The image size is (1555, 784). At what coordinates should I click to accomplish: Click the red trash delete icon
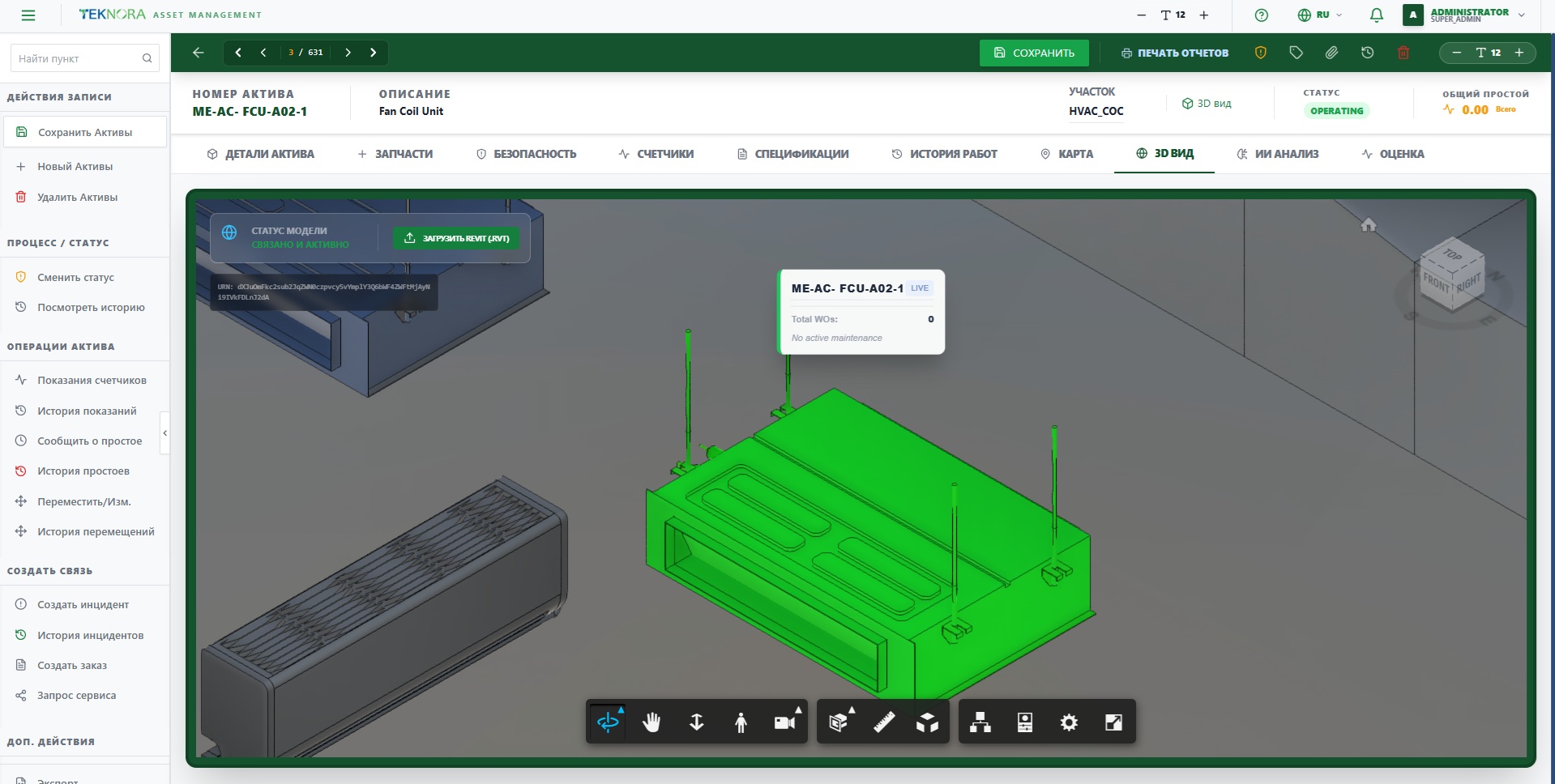point(1403,53)
